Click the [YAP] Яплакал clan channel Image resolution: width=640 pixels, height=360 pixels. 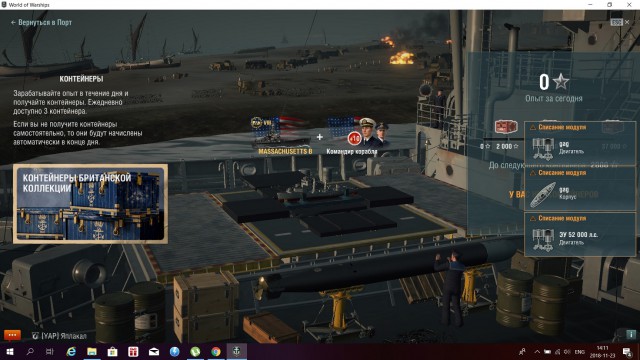pyautogui.click(x=60, y=336)
